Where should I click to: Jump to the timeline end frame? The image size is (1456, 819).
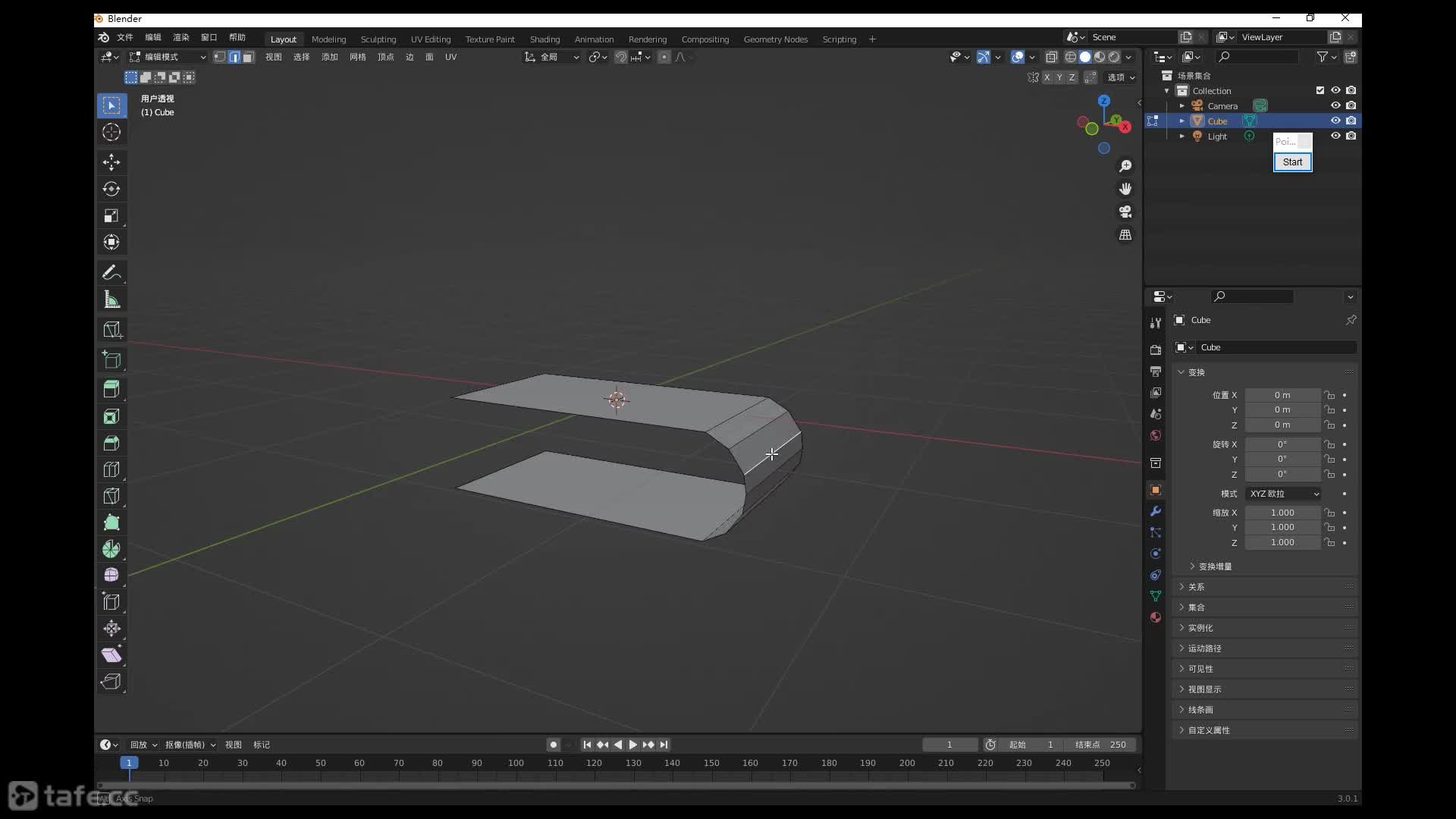[664, 745]
